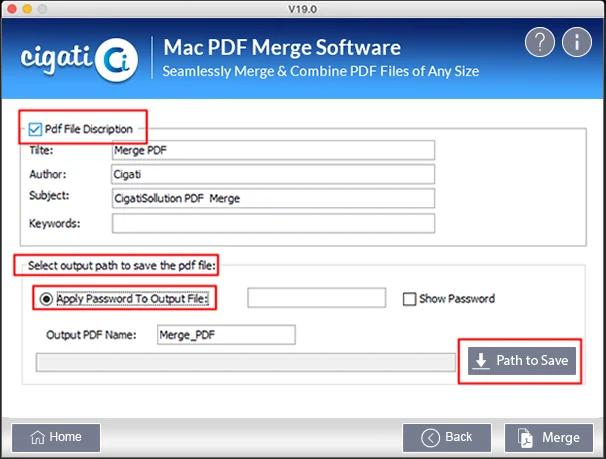Viewport: 606px width, 459px height.
Task: Click the Cigati Ci logo
Action: (x=79, y=60)
